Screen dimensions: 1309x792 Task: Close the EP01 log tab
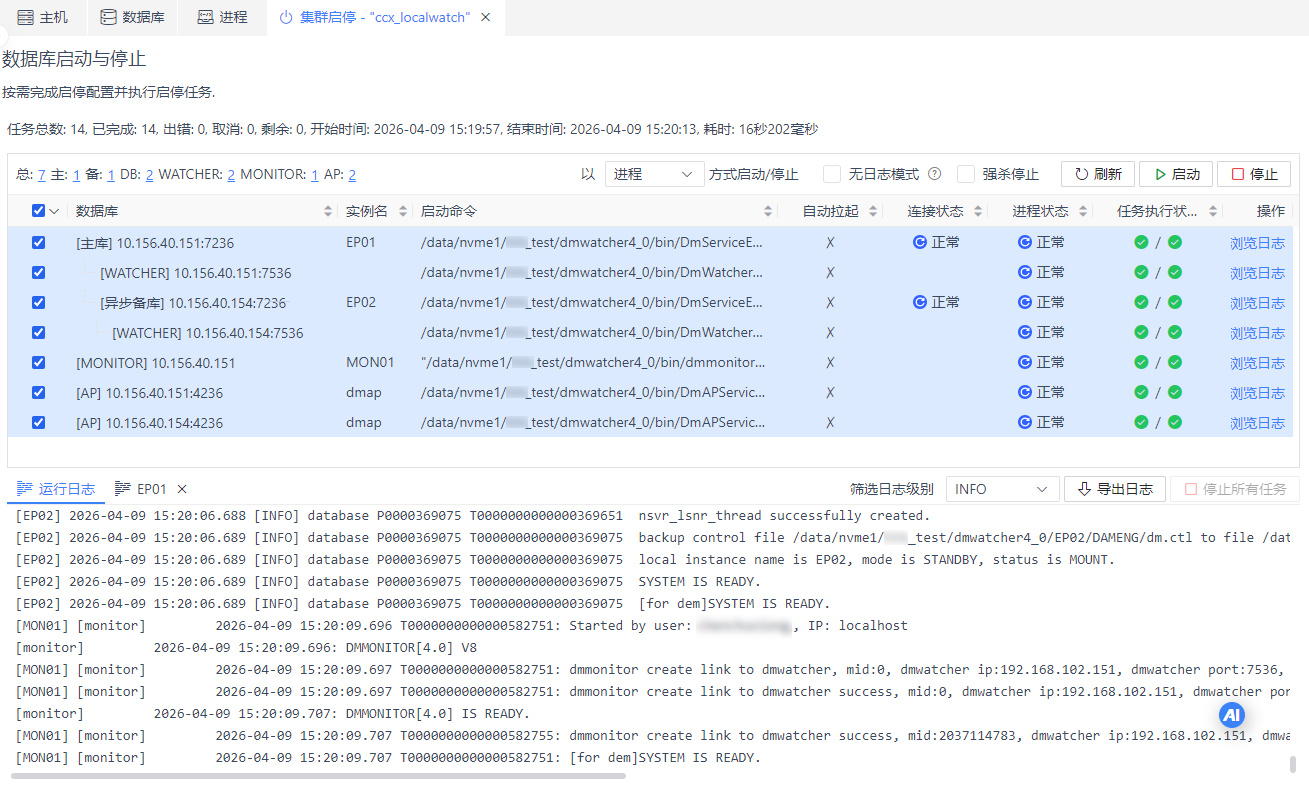pos(182,489)
